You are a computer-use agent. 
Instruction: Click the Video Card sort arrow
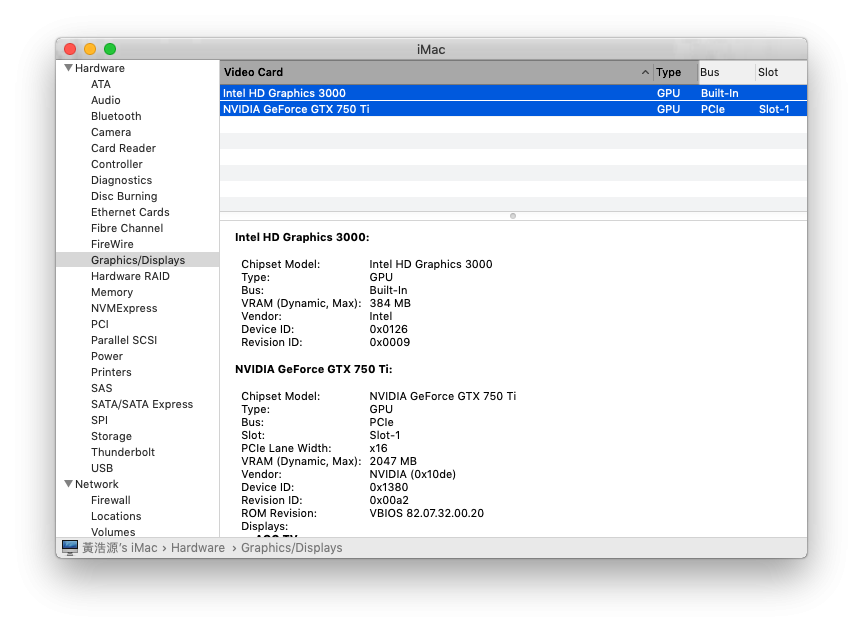tap(645, 72)
